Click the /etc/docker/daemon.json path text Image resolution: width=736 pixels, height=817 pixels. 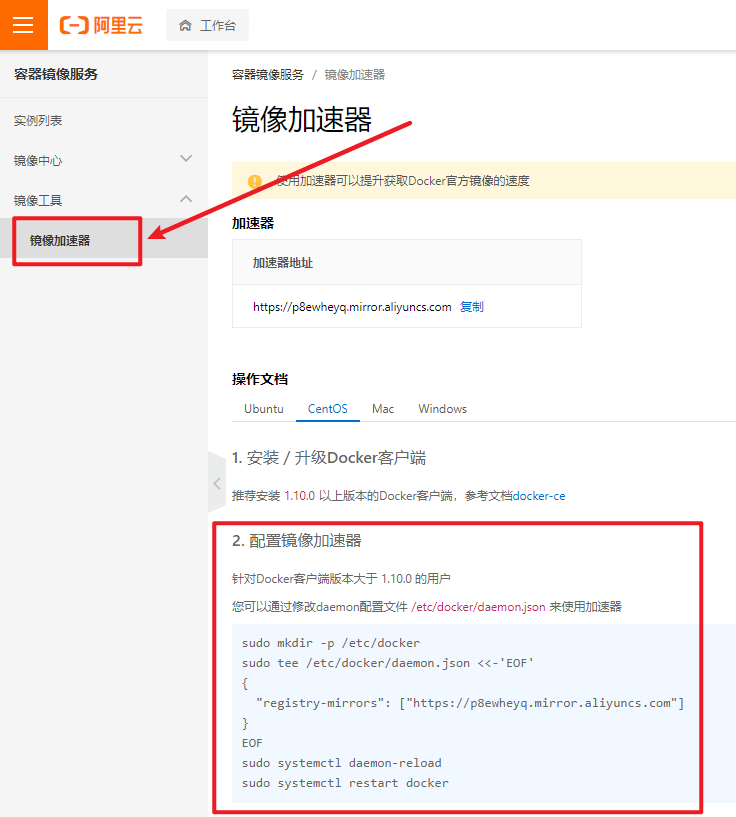(x=478, y=607)
